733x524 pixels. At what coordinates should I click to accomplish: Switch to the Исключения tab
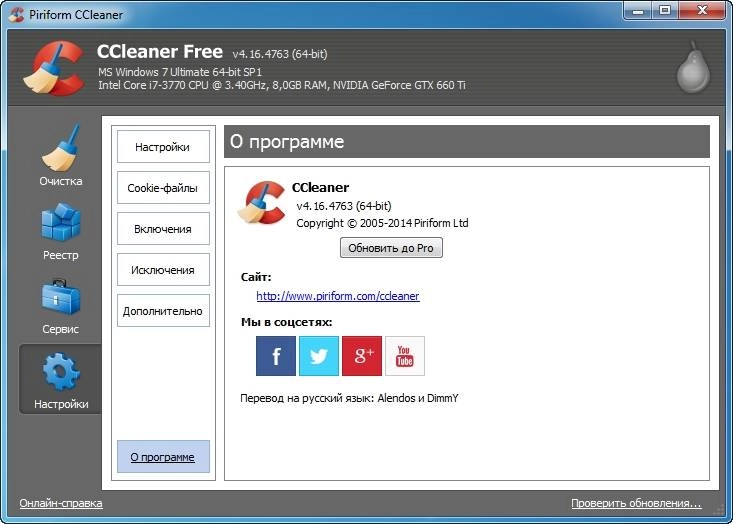(163, 270)
